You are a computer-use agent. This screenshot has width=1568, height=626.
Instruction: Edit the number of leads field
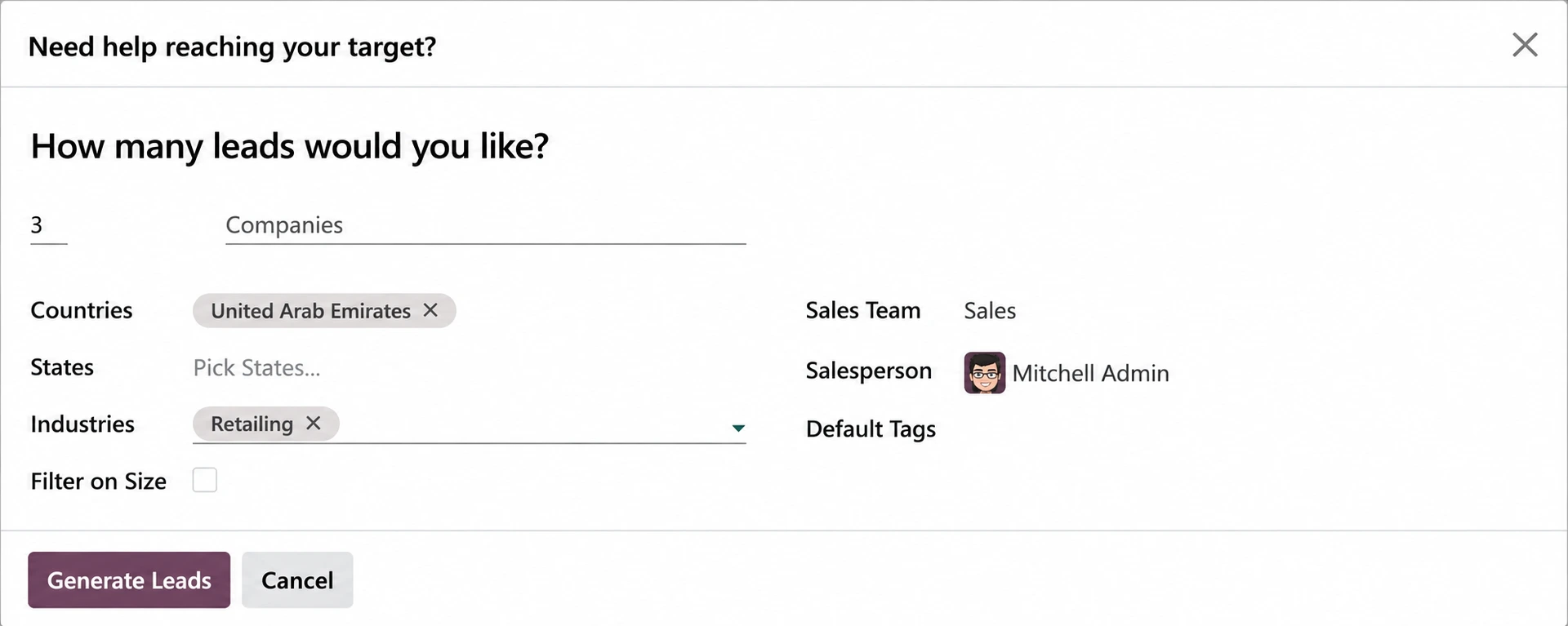tap(48, 225)
